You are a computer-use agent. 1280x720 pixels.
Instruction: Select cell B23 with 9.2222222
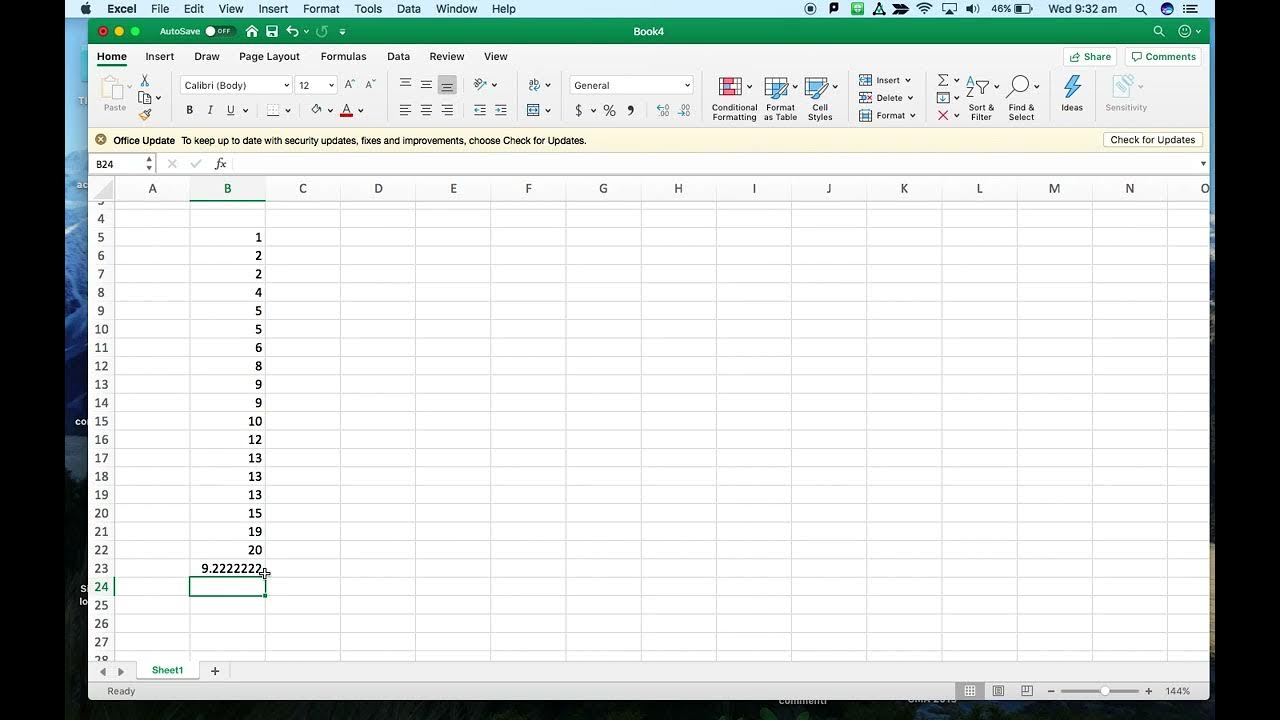[227, 569]
